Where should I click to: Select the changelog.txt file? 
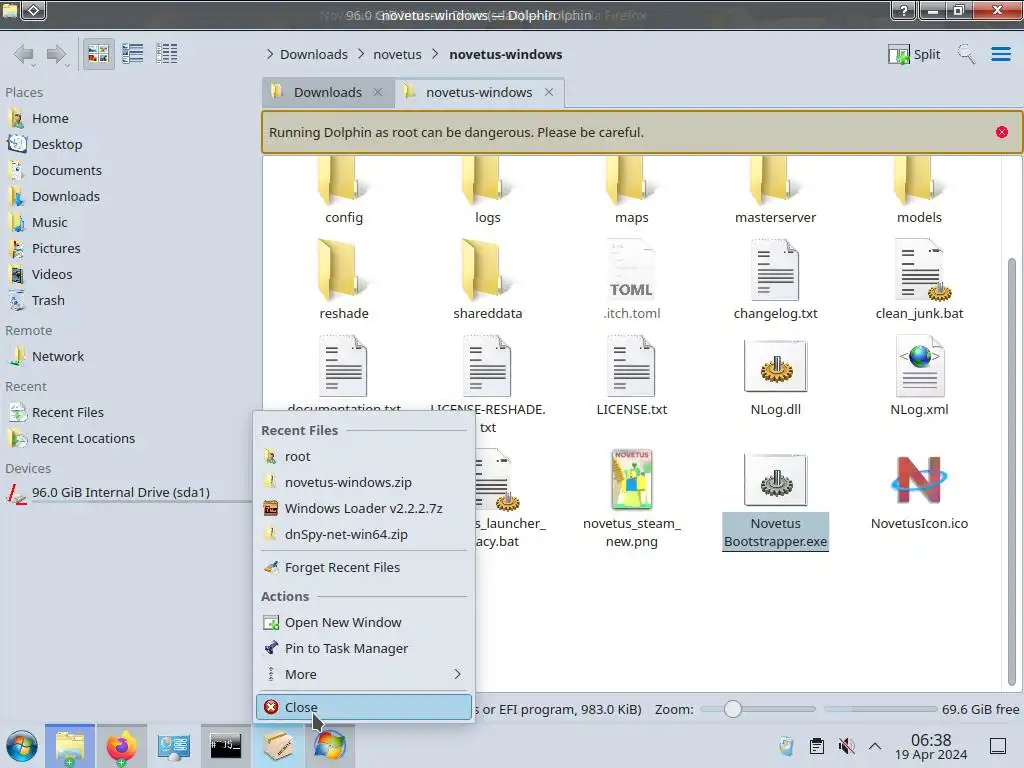click(x=775, y=280)
